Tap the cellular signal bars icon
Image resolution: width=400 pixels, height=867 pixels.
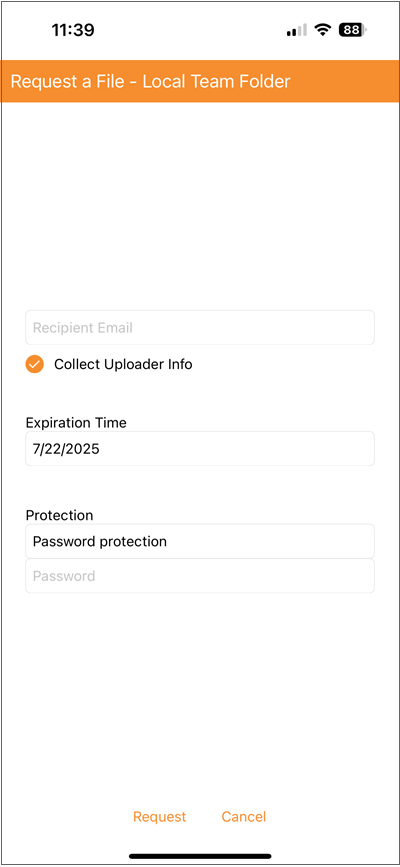click(297, 30)
